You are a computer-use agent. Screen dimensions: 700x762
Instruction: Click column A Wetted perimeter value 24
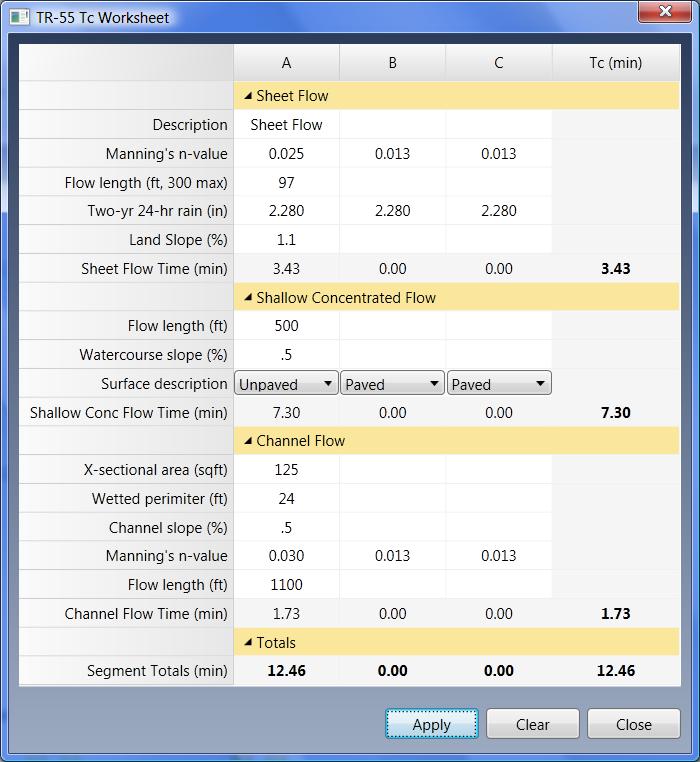286,499
